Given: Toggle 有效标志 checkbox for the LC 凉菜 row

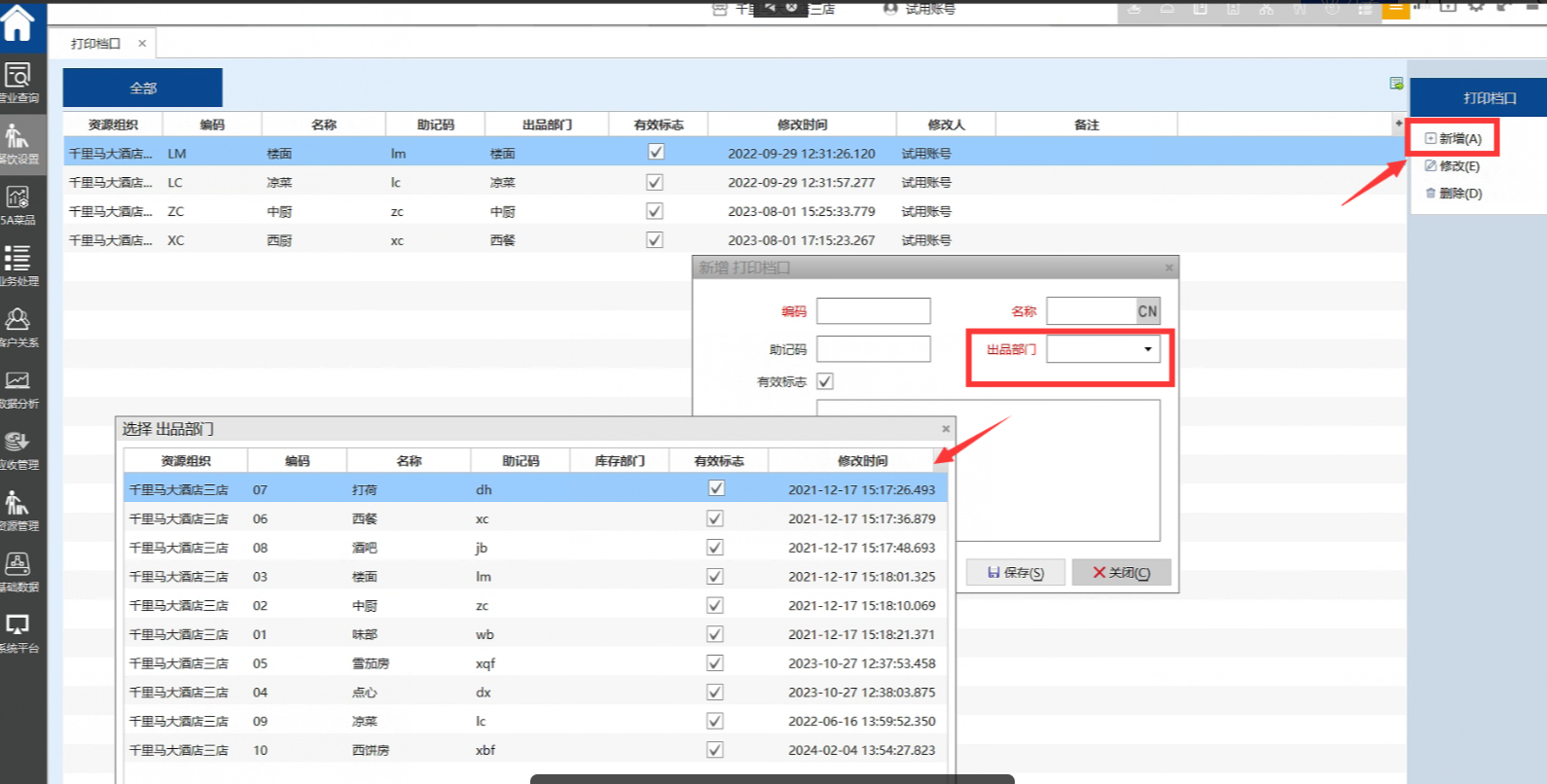Looking at the screenshot, I should [655, 182].
